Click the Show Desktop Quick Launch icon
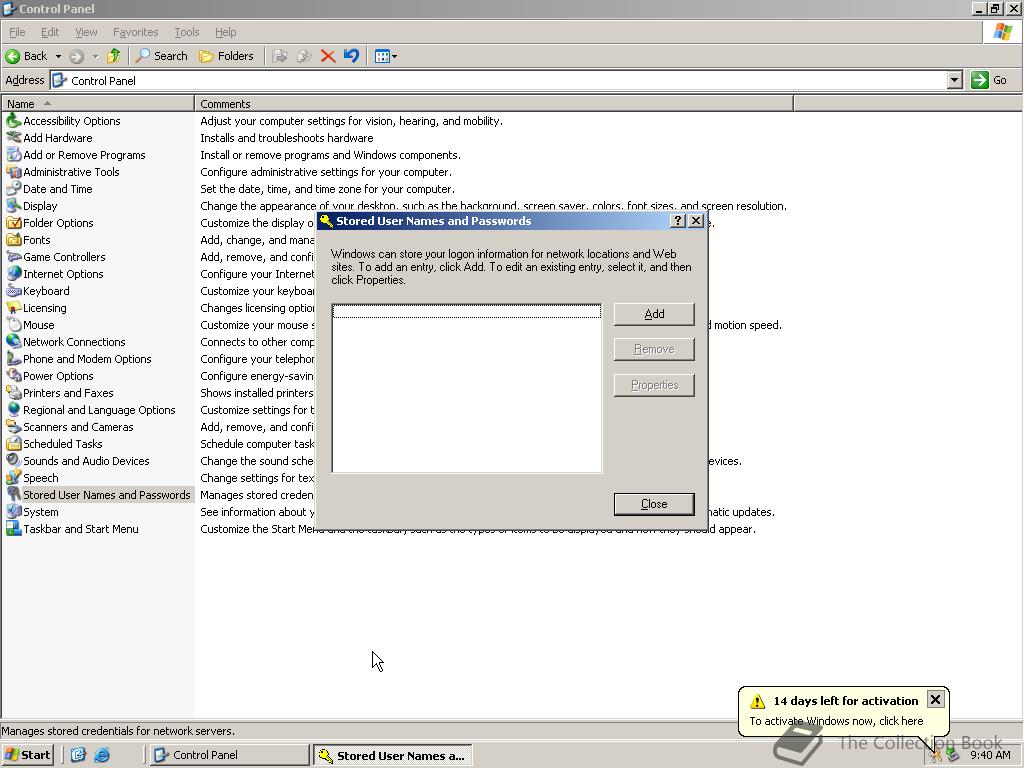The height and width of the screenshot is (768, 1024). [x=78, y=755]
